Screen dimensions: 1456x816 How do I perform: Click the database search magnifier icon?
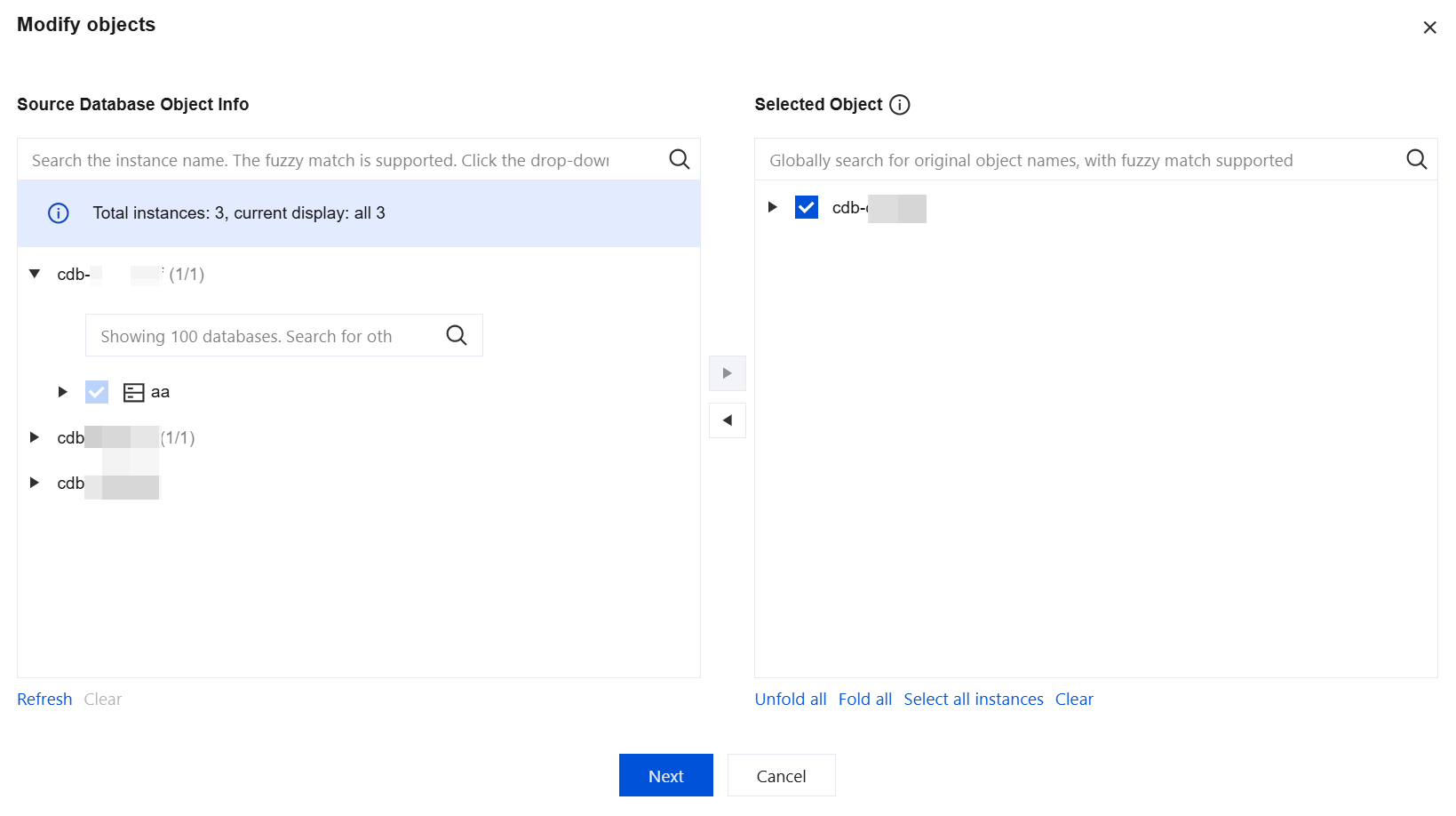(457, 336)
